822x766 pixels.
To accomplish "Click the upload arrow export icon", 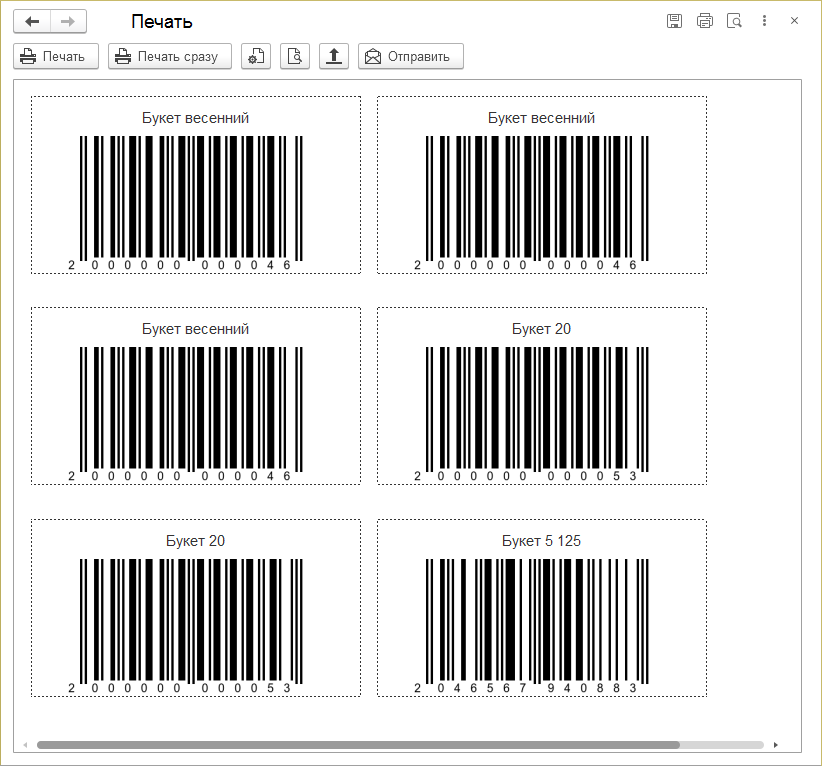I will click(x=333, y=57).
